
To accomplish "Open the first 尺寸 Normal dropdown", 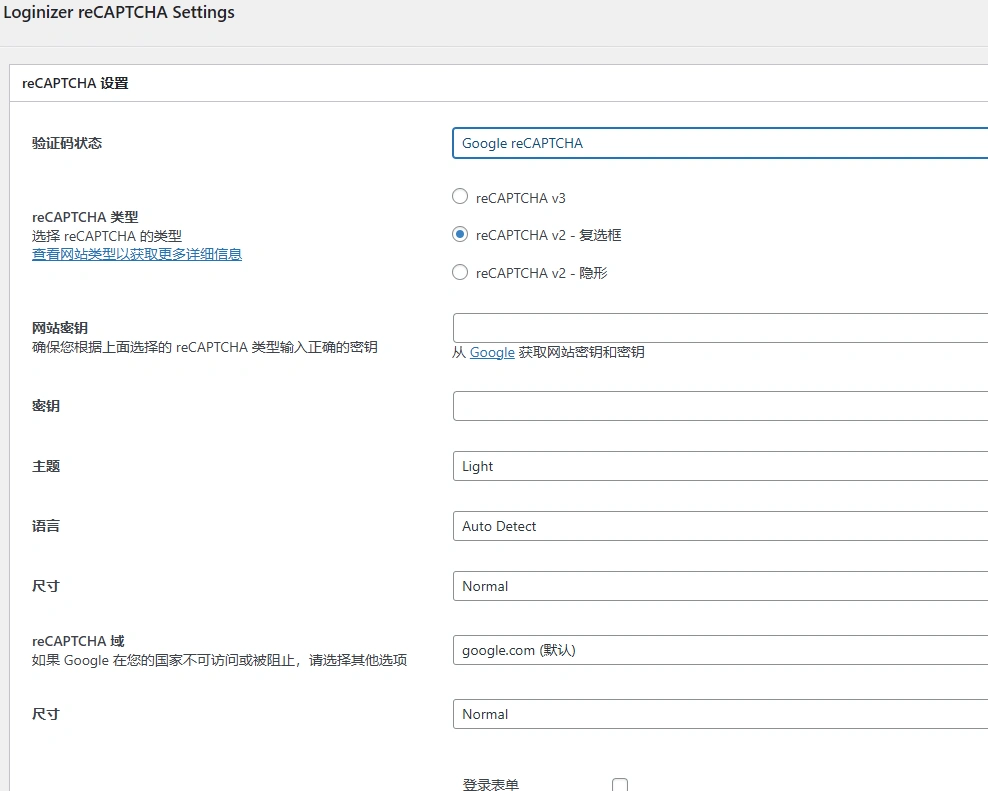I will (x=718, y=586).
